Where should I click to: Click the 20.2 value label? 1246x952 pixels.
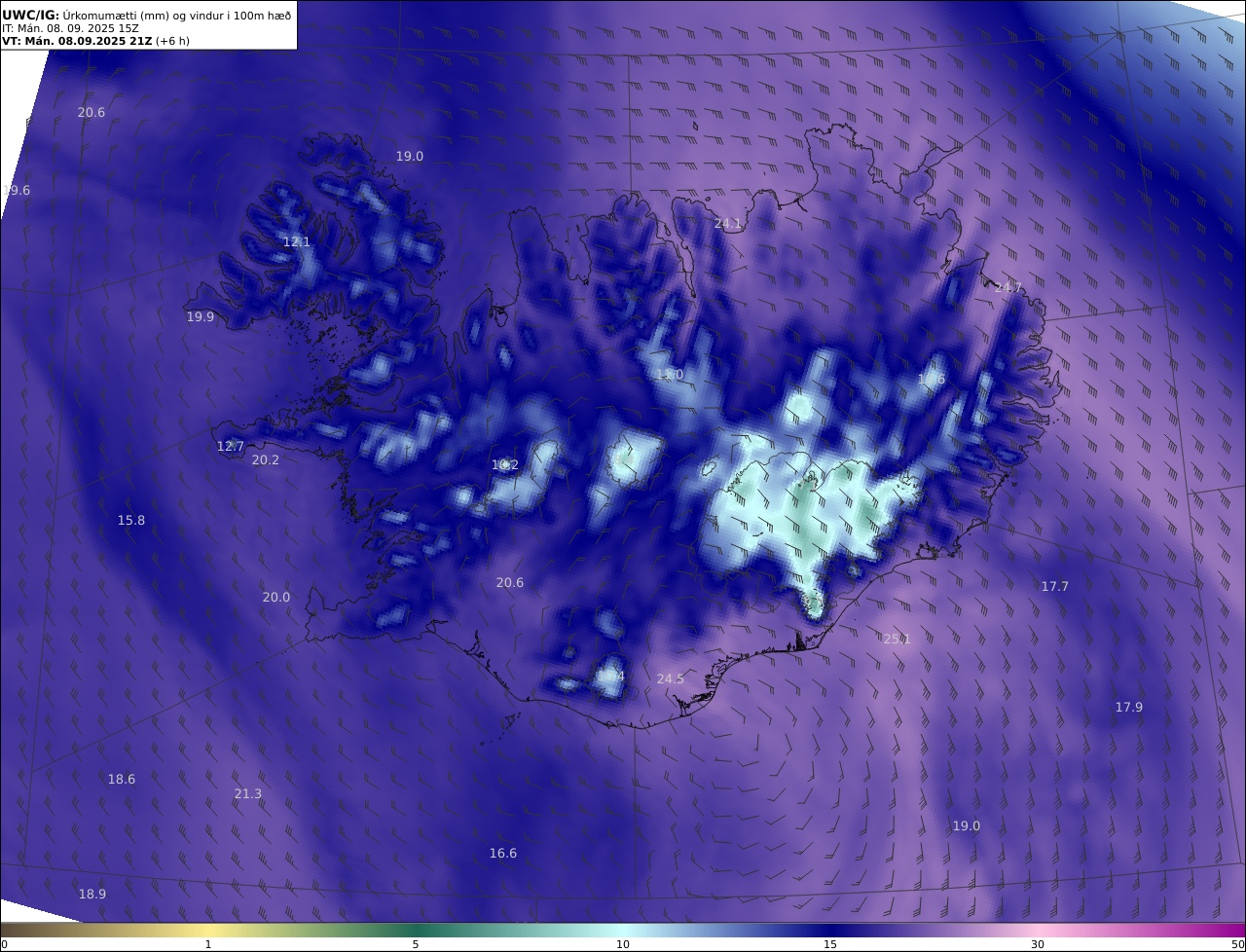(x=266, y=460)
